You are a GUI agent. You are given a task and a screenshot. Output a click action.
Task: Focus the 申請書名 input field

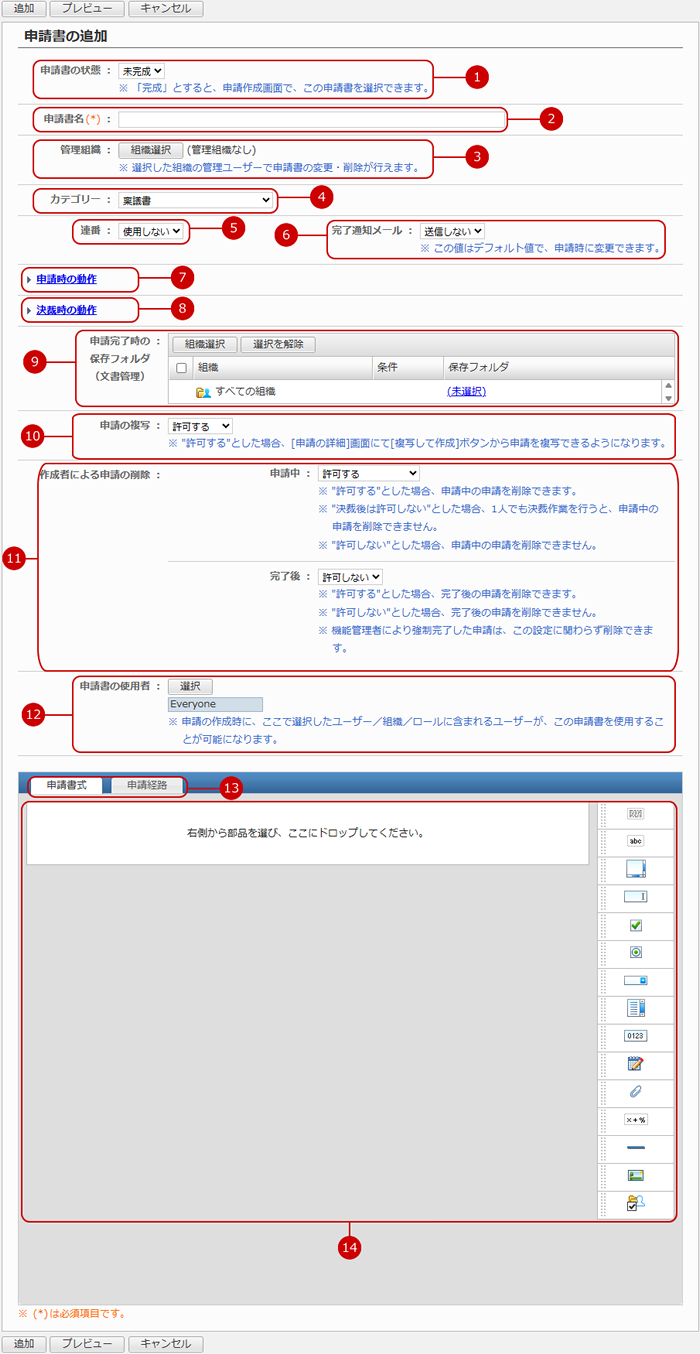tap(311, 120)
